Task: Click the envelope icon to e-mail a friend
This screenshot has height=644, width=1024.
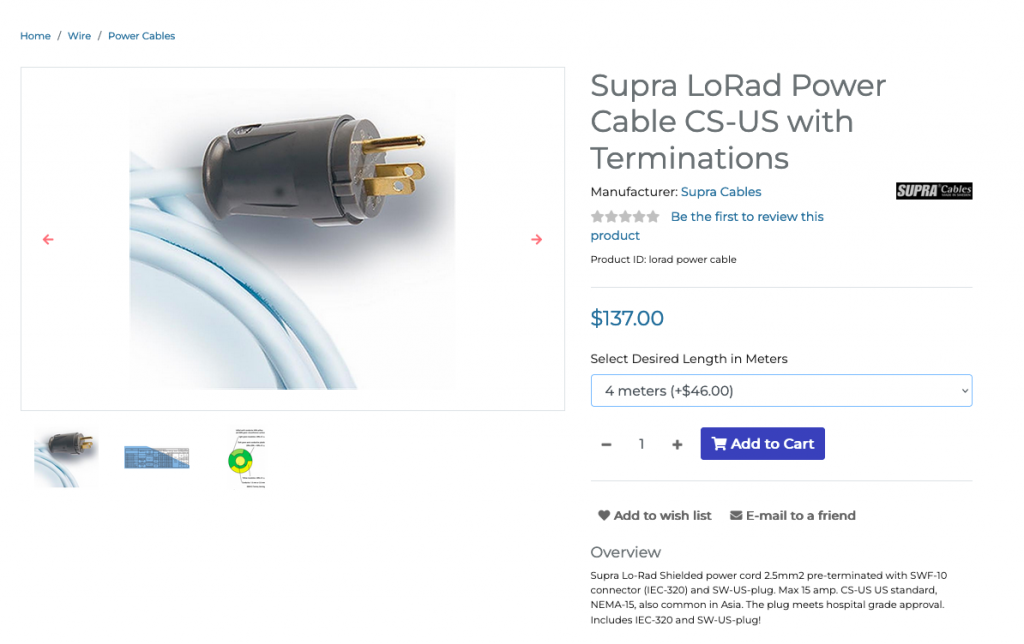Action: [x=736, y=515]
